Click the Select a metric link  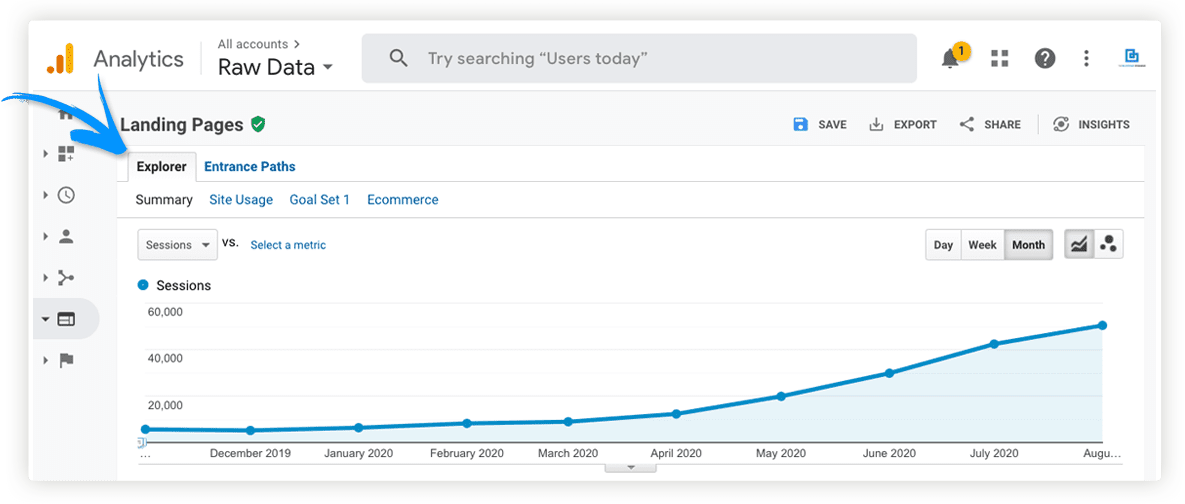pyautogui.click(x=288, y=245)
